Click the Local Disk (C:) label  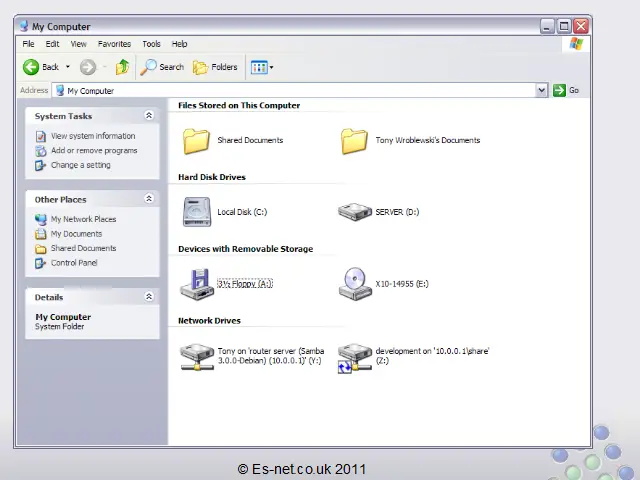(x=242, y=212)
